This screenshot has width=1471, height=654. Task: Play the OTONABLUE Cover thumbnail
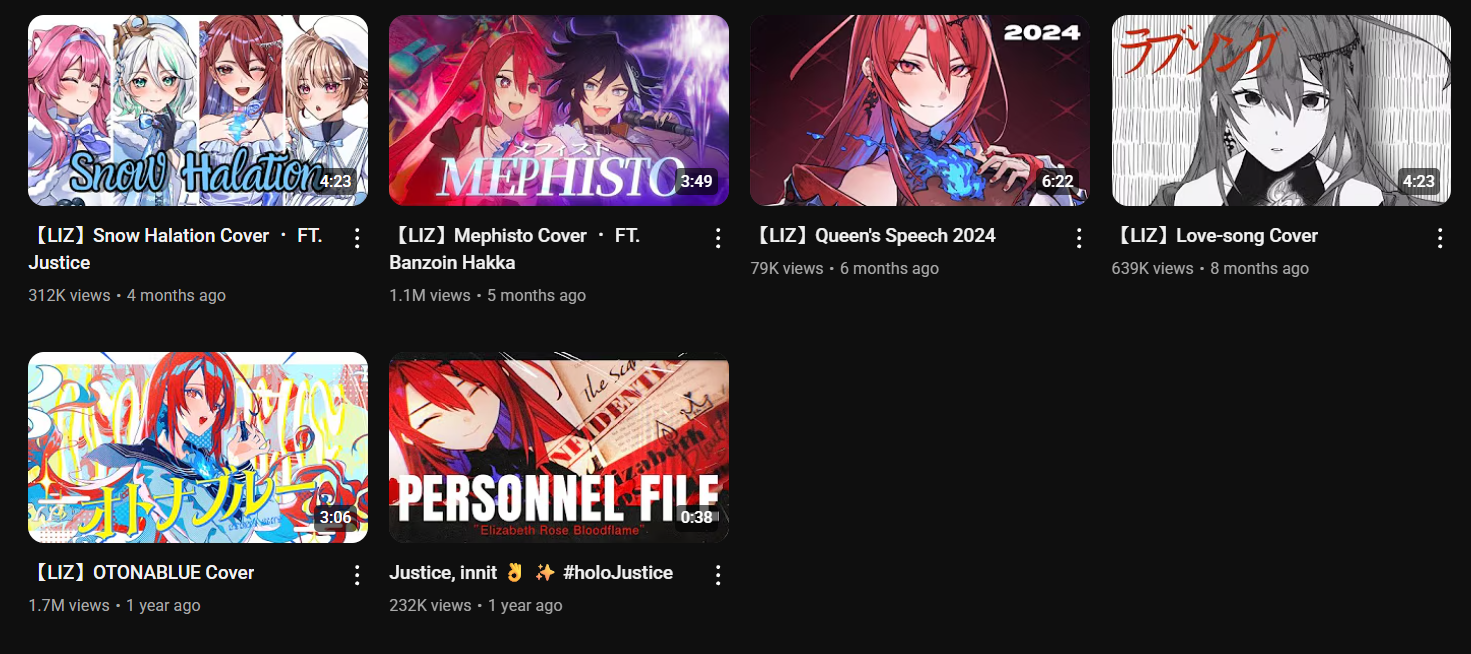coord(198,447)
